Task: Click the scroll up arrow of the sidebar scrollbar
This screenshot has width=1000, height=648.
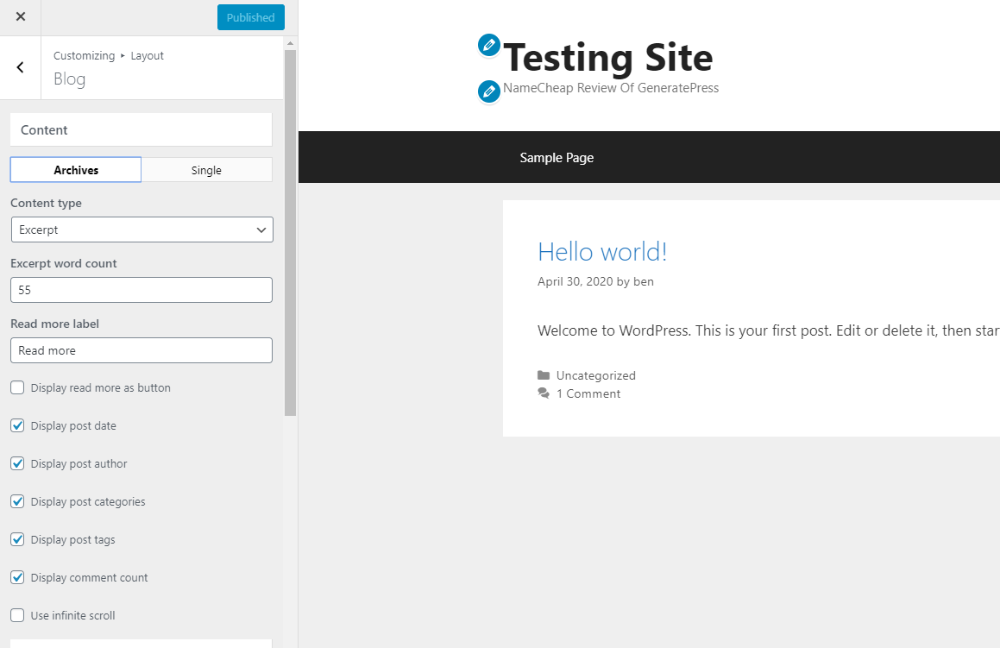Action: pyautogui.click(x=290, y=43)
